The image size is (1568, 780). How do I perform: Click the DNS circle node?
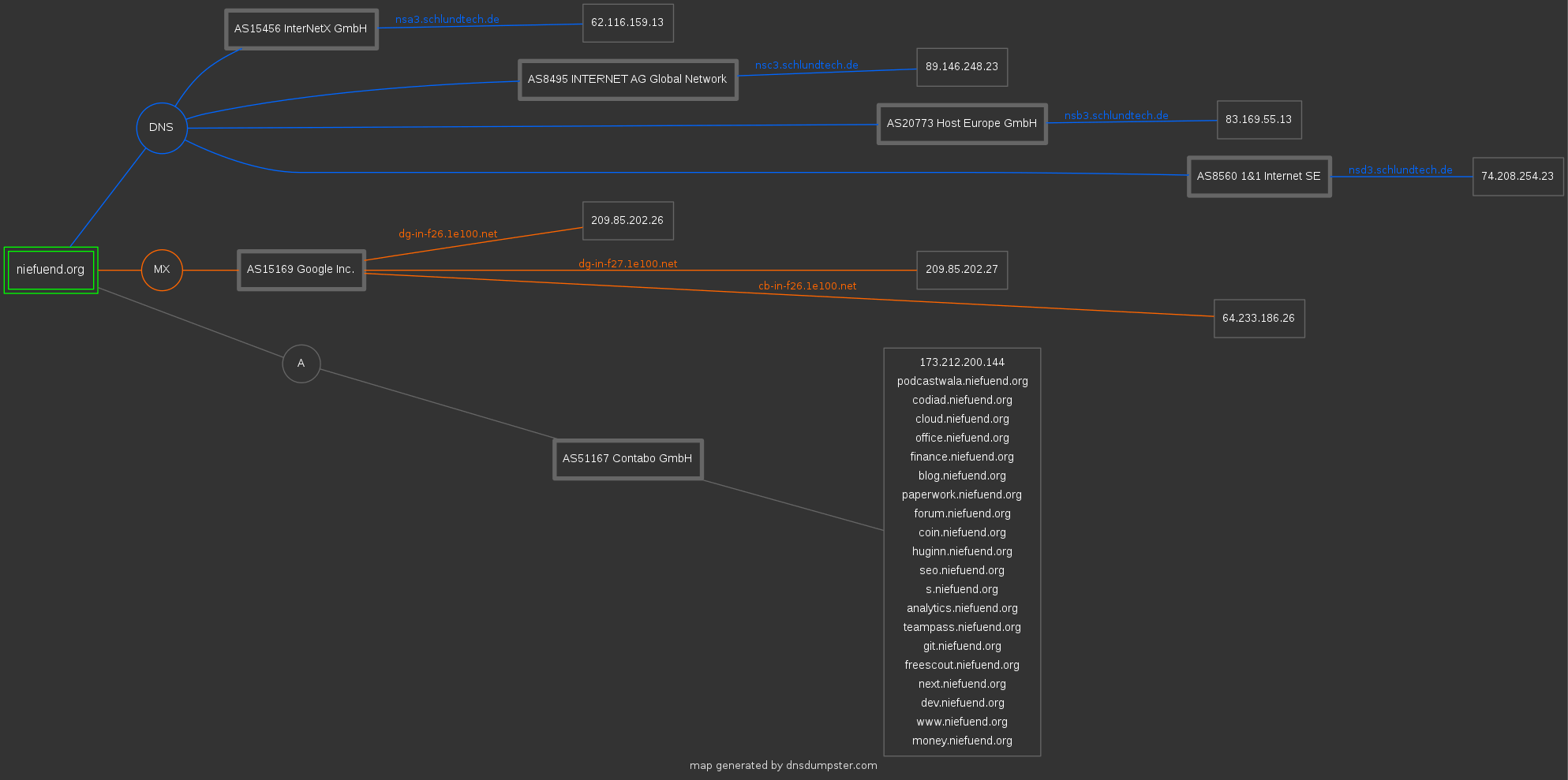(x=162, y=128)
